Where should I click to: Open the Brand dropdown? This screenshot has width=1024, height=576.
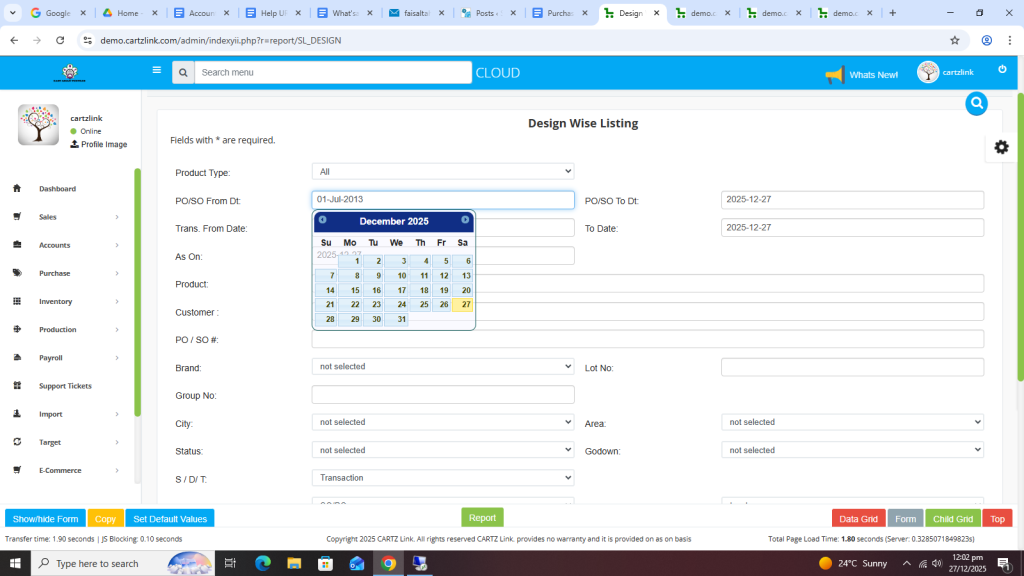[443, 367]
